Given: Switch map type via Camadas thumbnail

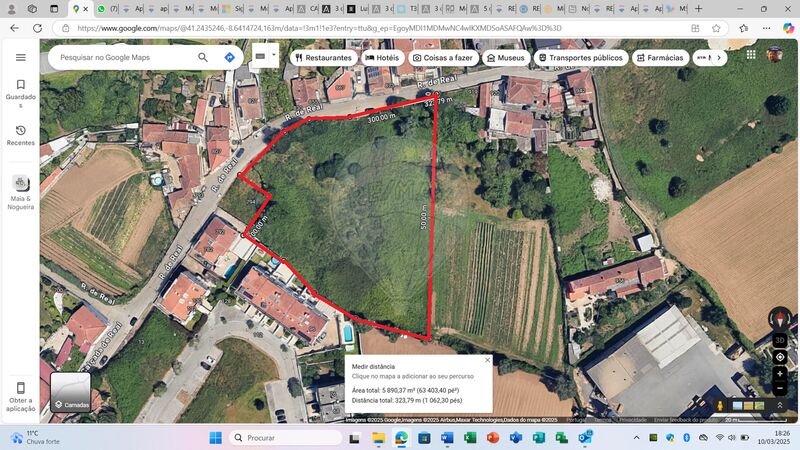Looking at the screenshot, I should click(x=71, y=392).
